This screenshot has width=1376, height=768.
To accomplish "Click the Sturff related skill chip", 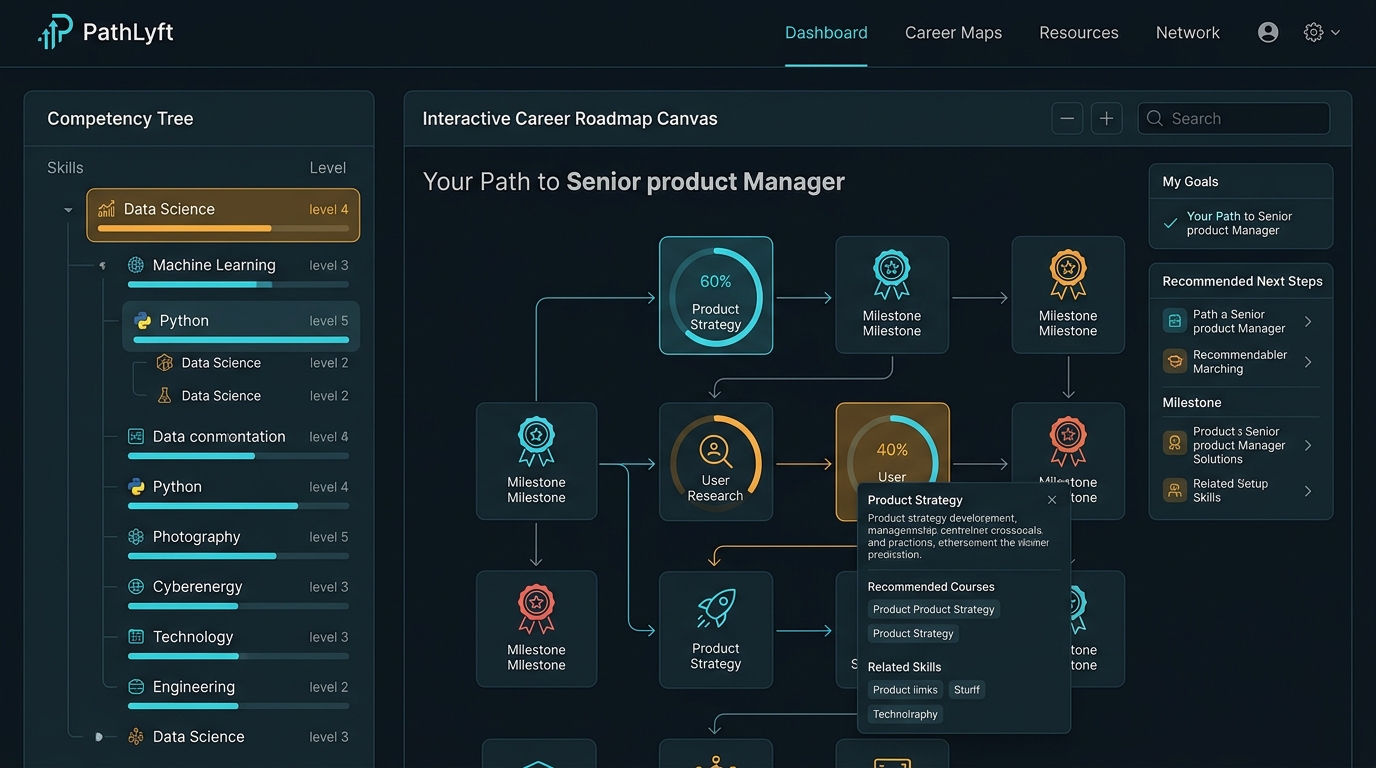I will click(967, 689).
